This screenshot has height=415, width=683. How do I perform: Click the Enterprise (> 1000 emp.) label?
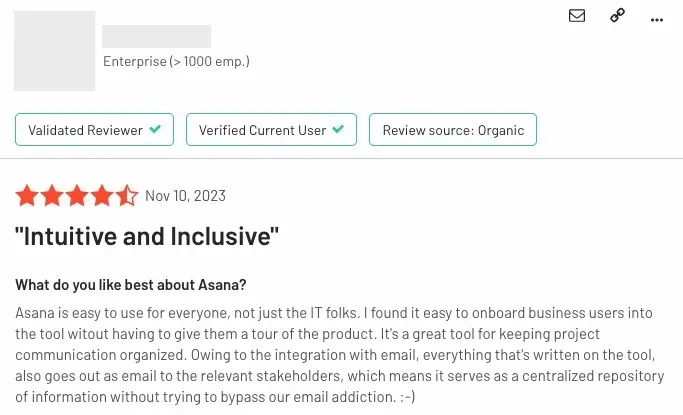176,61
